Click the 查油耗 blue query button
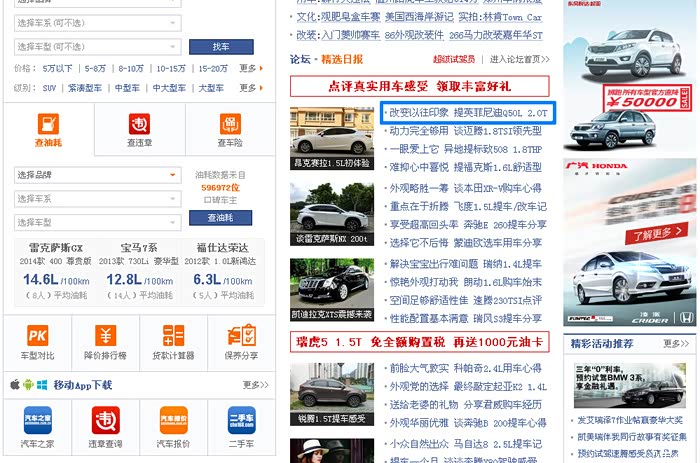This screenshot has height=463, width=700. pos(221,218)
